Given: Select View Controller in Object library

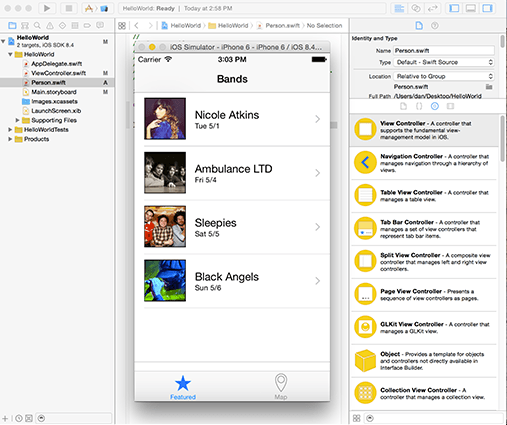Looking at the screenshot, I should pyautogui.click(x=424, y=130).
